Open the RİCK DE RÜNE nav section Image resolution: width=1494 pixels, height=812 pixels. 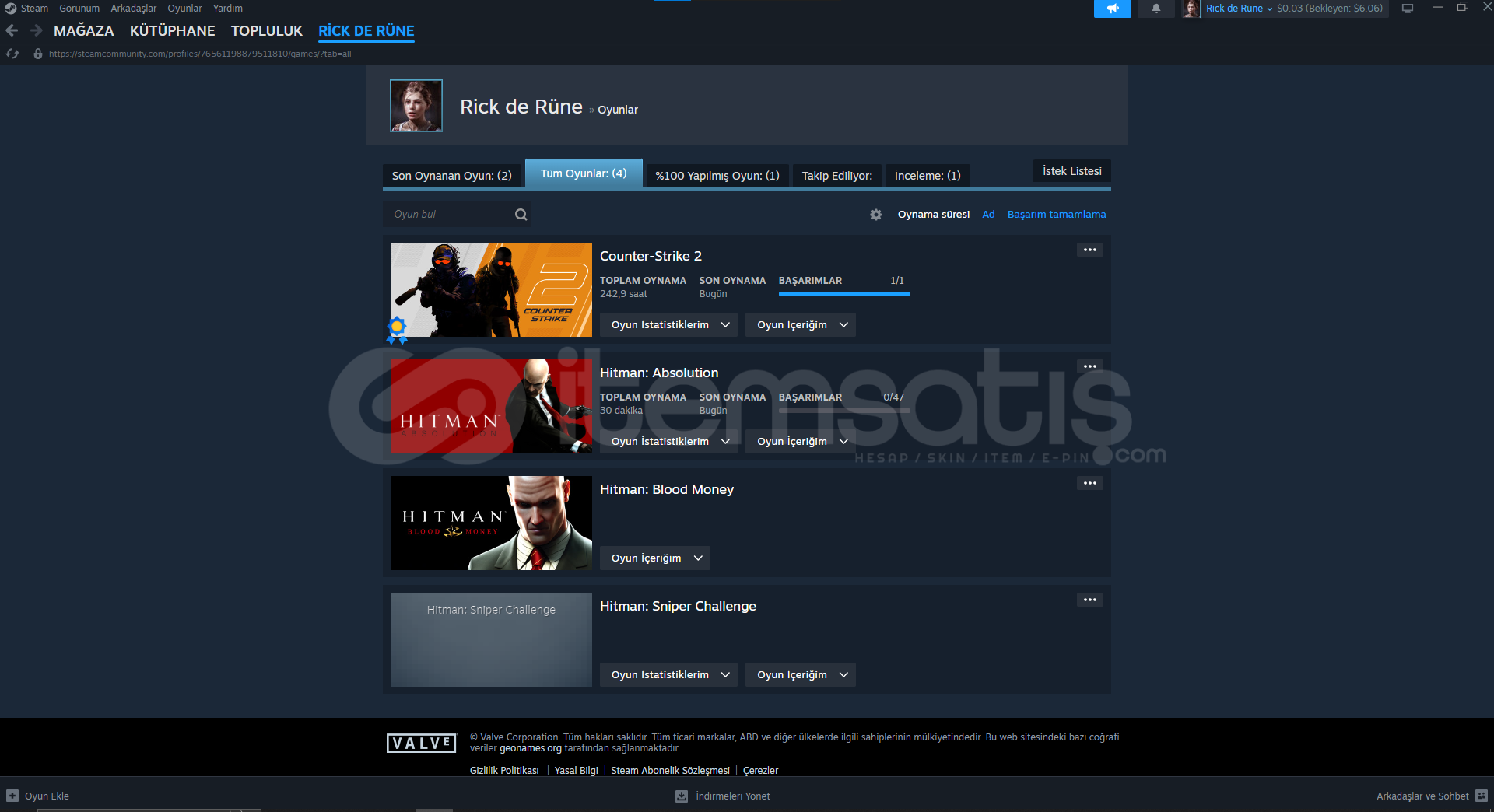click(366, 31)
